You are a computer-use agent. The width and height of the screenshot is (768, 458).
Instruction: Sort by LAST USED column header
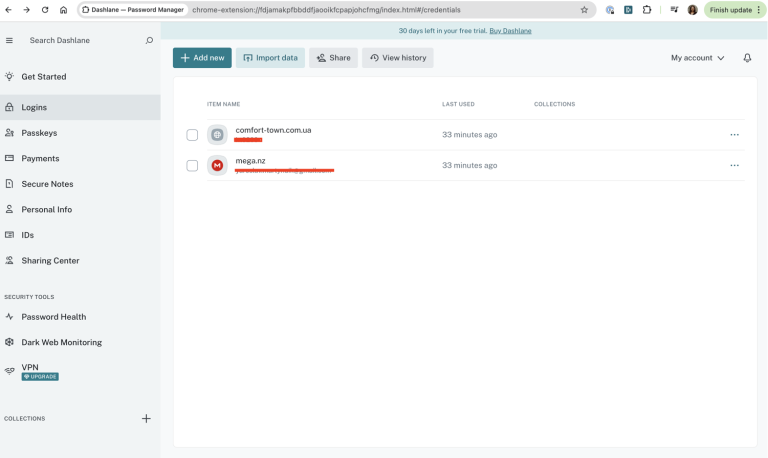point(458,104)
